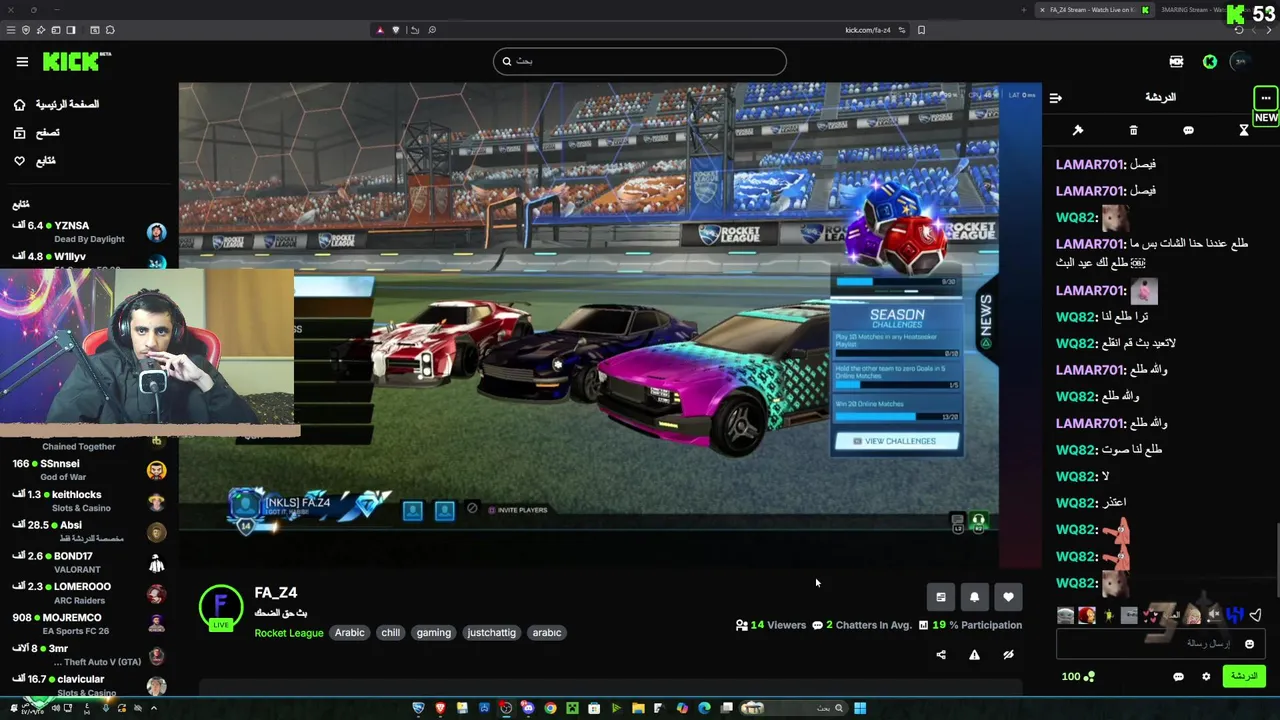Click the share stream icon

941,655
